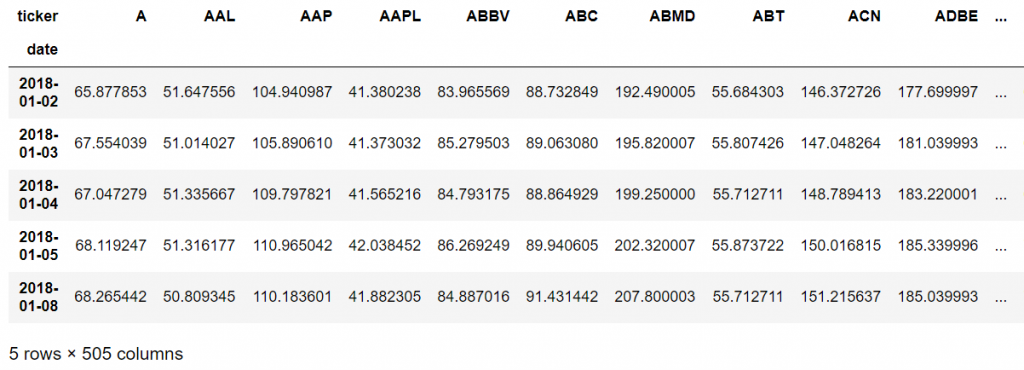Select the 2018-01-08 row index

tap(39, 297)
